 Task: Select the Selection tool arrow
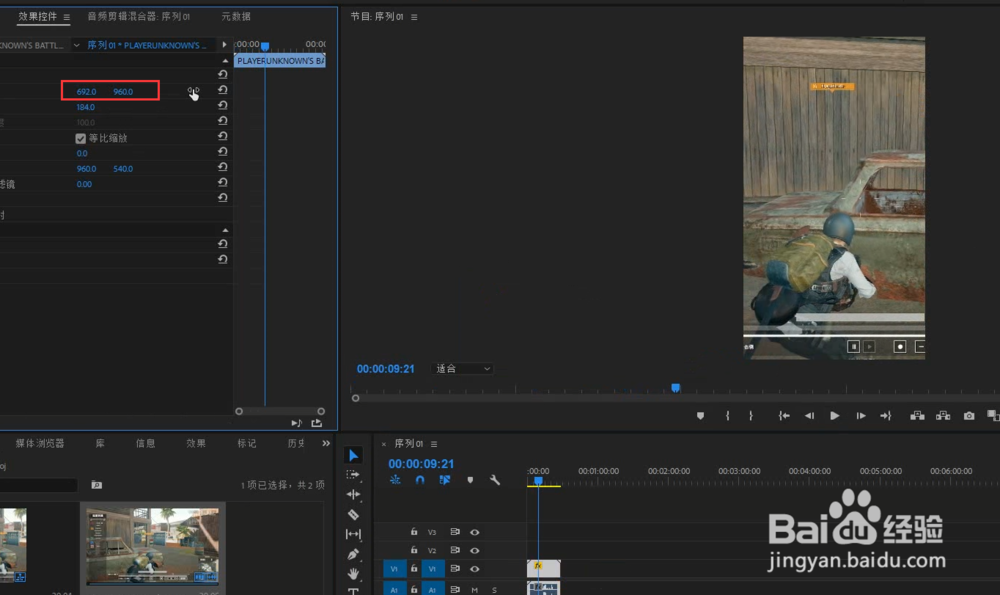tap(353, 455)
